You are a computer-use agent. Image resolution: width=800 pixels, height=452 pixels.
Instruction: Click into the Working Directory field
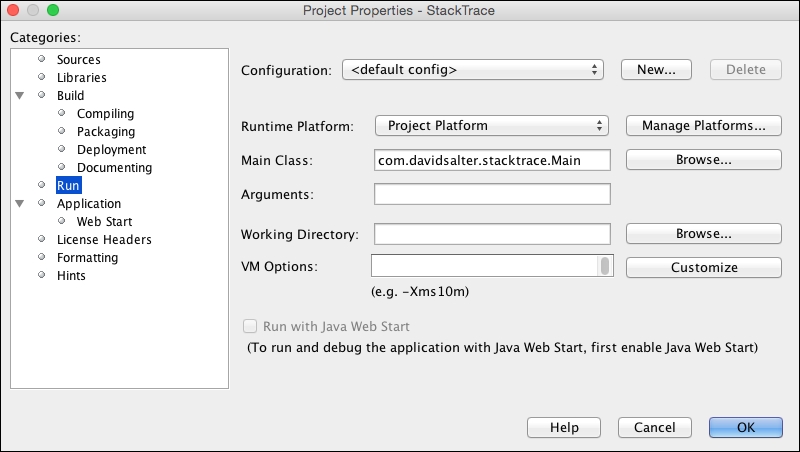click(492, 234)
